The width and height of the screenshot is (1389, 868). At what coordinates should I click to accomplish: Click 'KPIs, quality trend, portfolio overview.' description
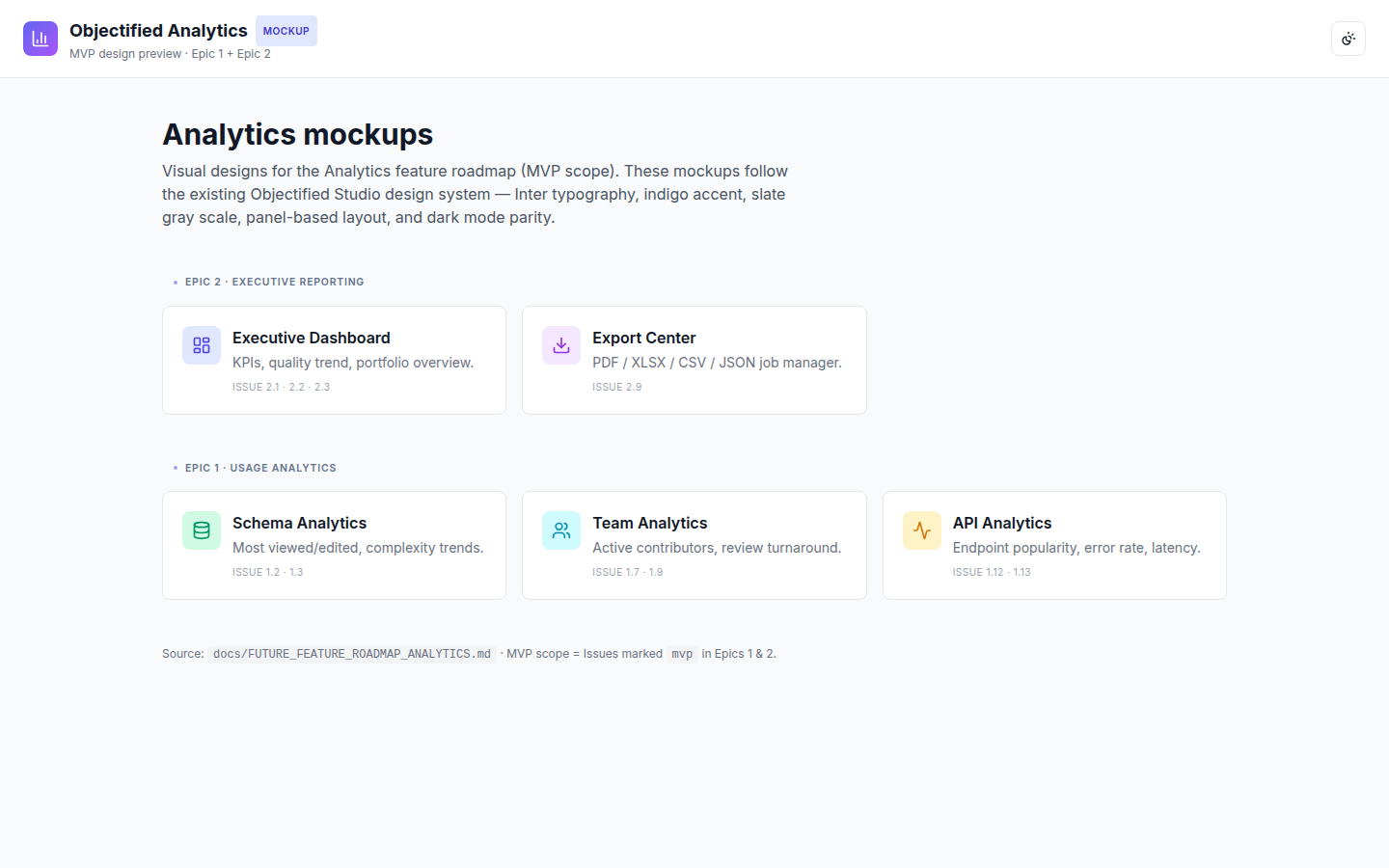[x=353, y=363]
